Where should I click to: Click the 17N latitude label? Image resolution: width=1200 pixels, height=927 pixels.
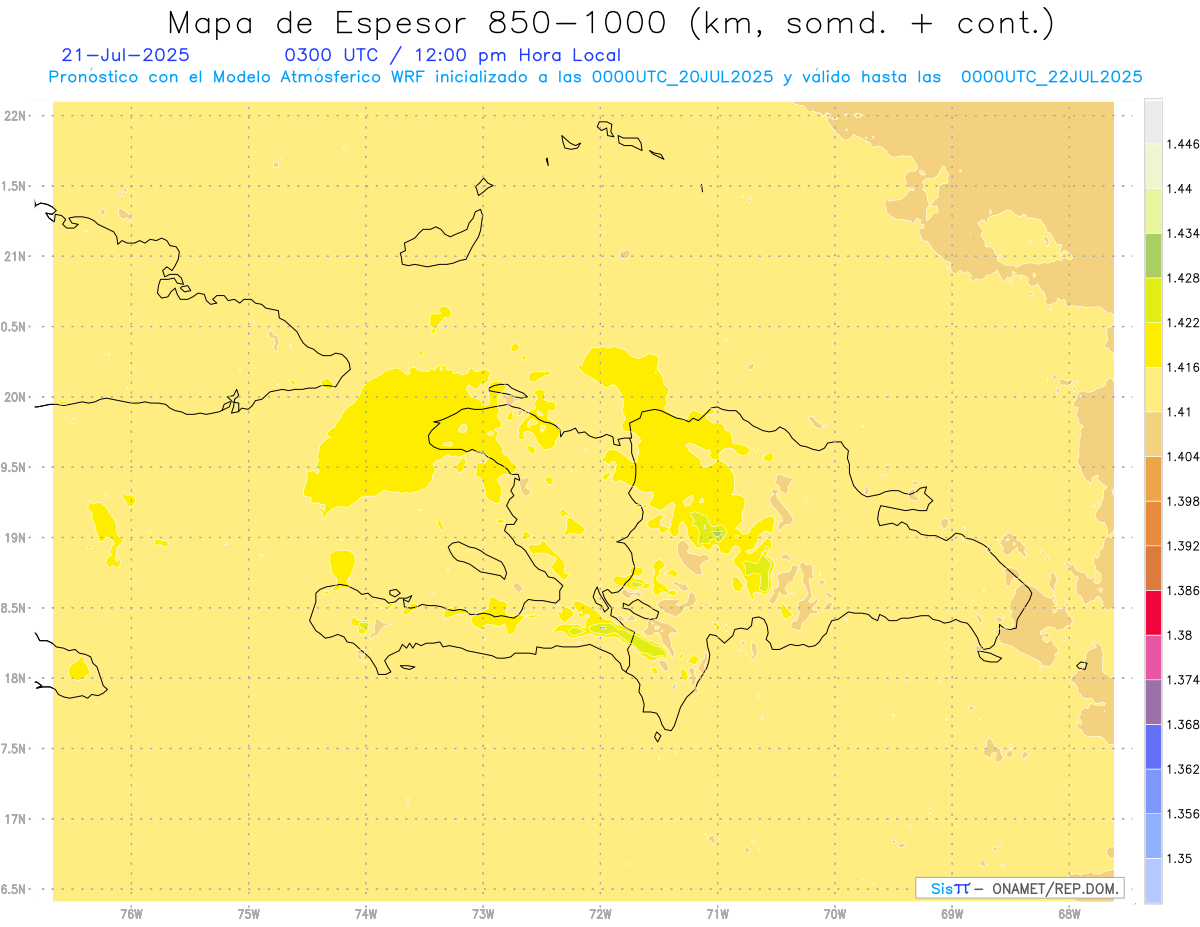[15, 819]
